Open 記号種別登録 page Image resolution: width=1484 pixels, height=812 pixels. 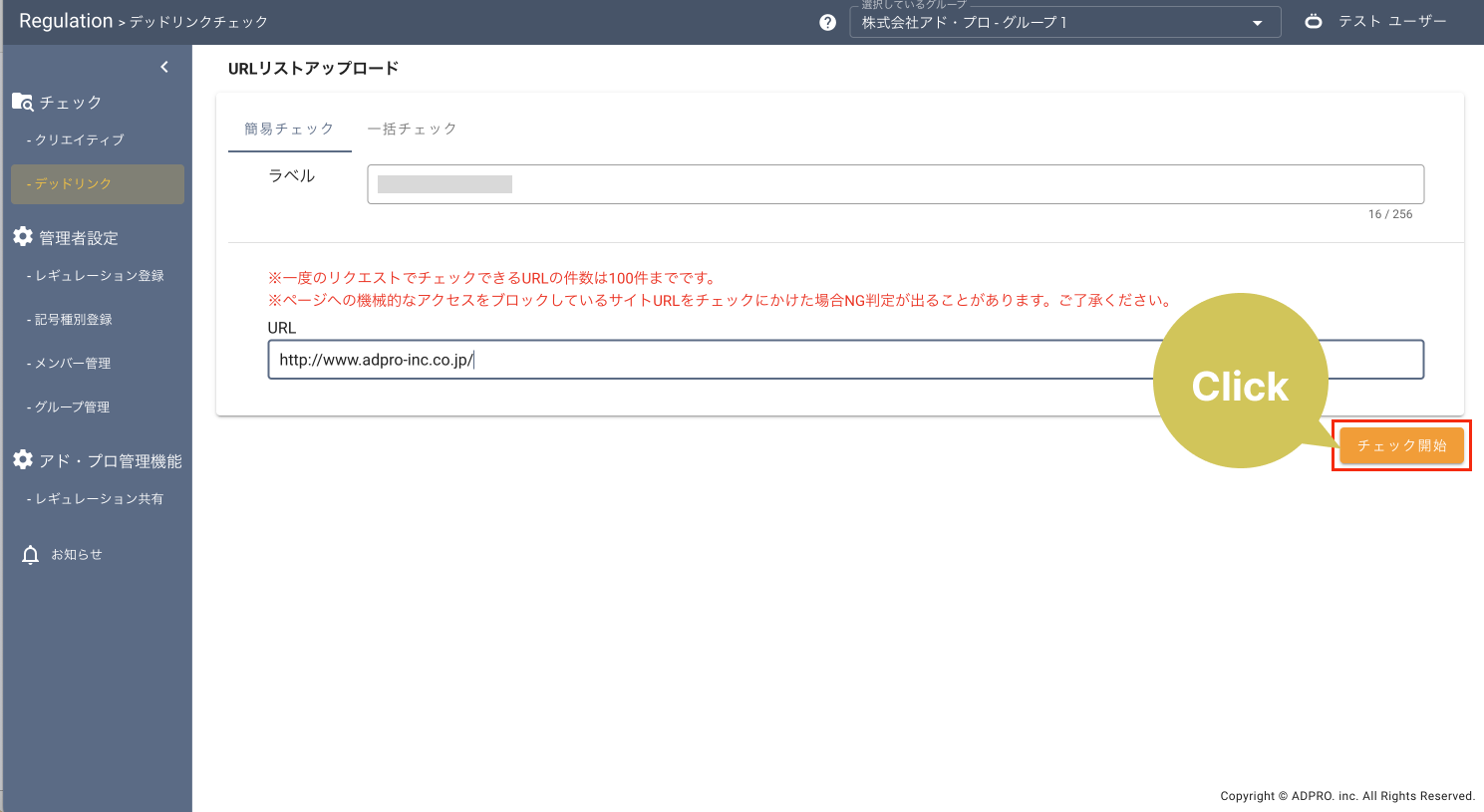coord(73,320)
